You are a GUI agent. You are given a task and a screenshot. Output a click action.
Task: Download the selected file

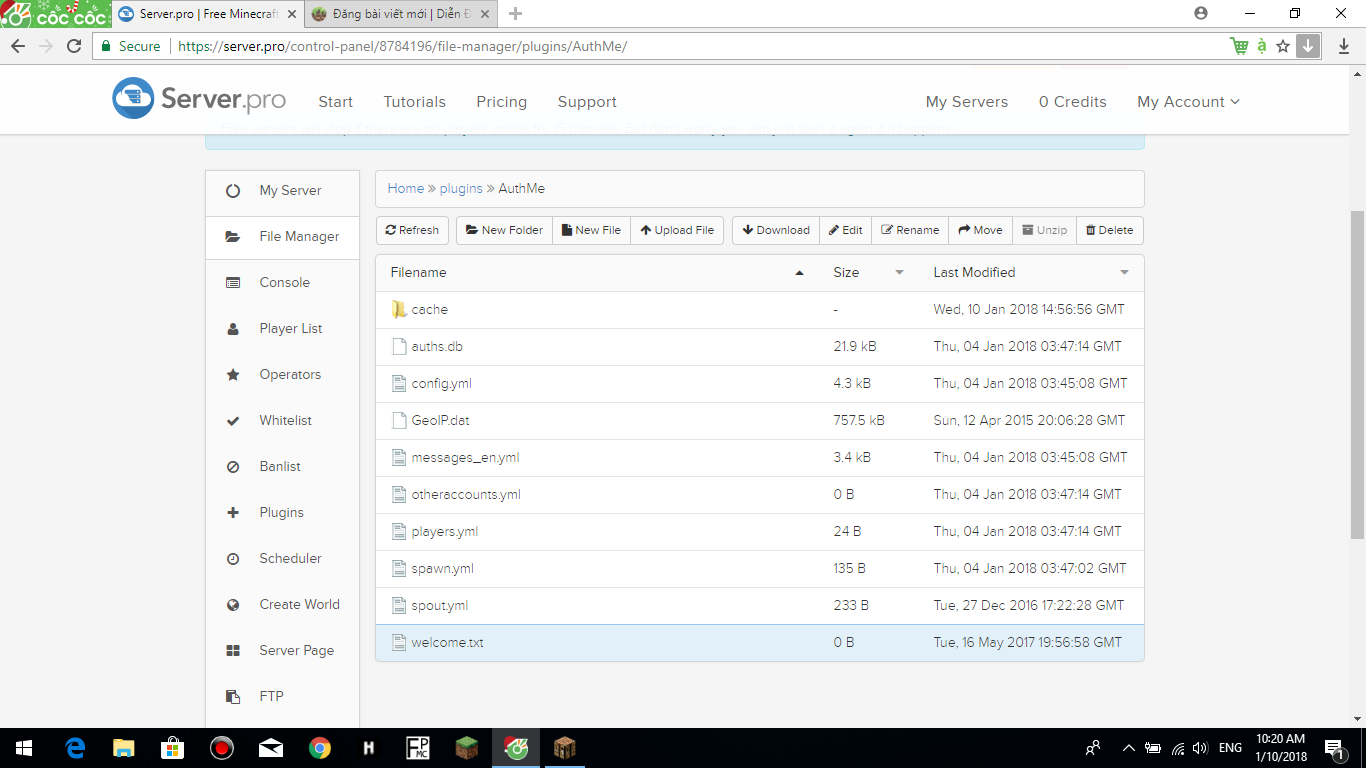click(x=776, y=230)
